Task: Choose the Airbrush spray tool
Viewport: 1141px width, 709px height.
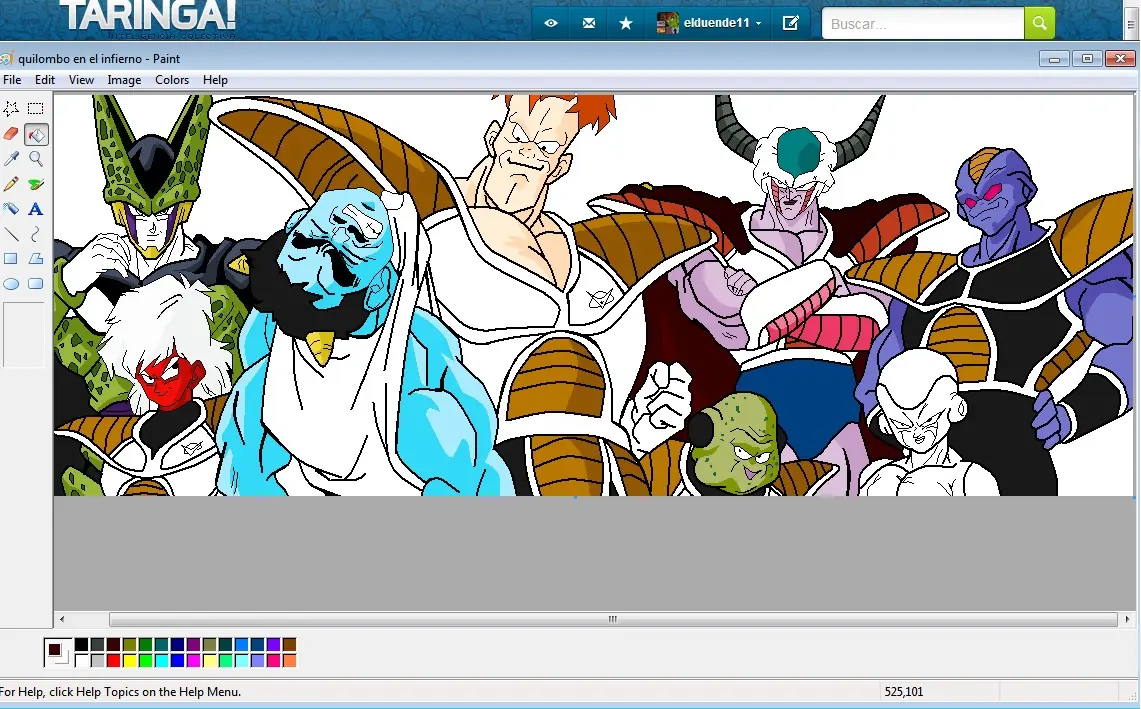Action: coord(11,209)
